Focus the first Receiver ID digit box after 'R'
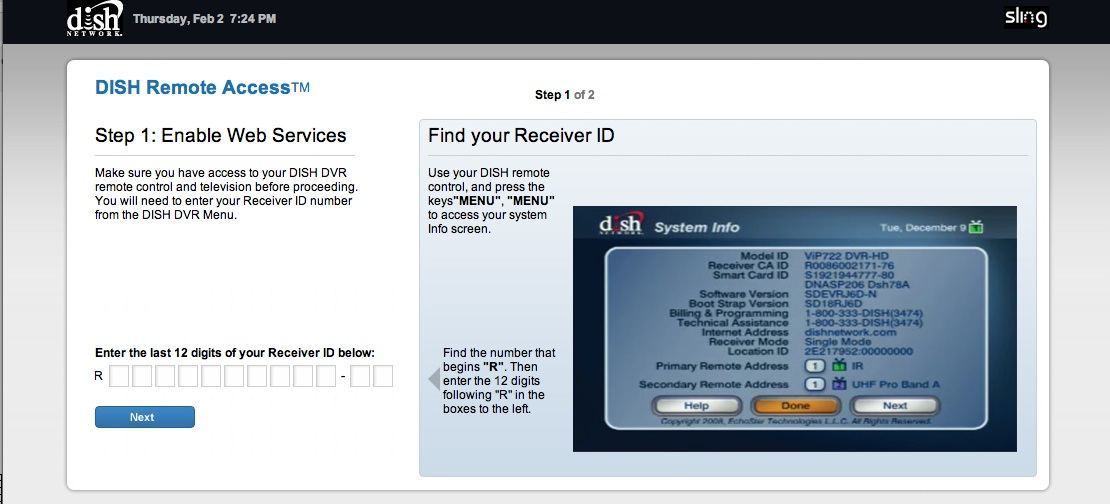This screenshot has width=1110, height=504. 120,376
